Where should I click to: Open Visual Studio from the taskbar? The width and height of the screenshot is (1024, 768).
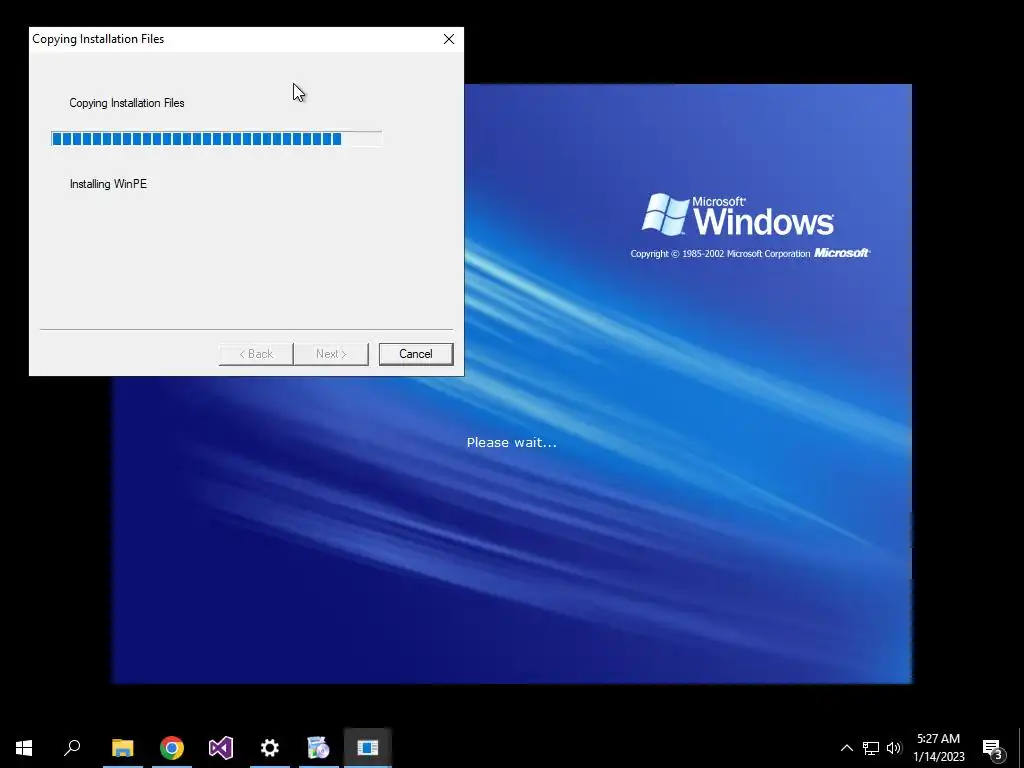tap(221, 748)
